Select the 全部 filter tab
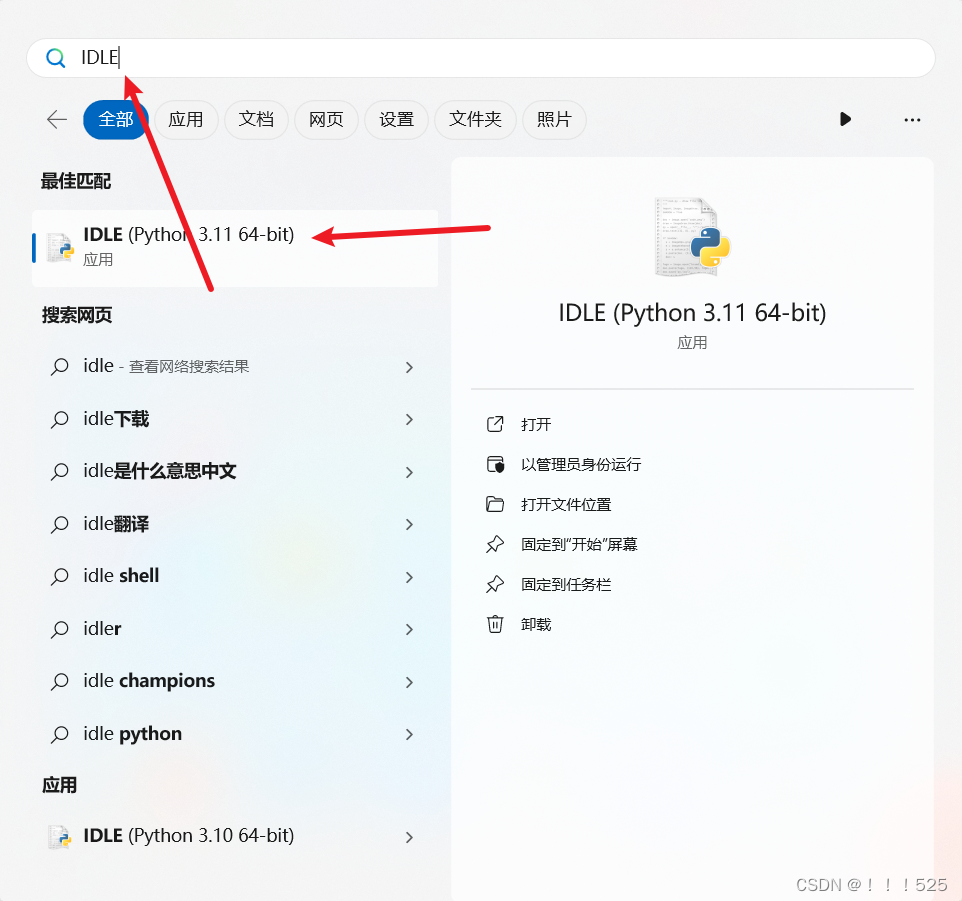The width and height of the screenshot is (962, 901). (115, 120)
